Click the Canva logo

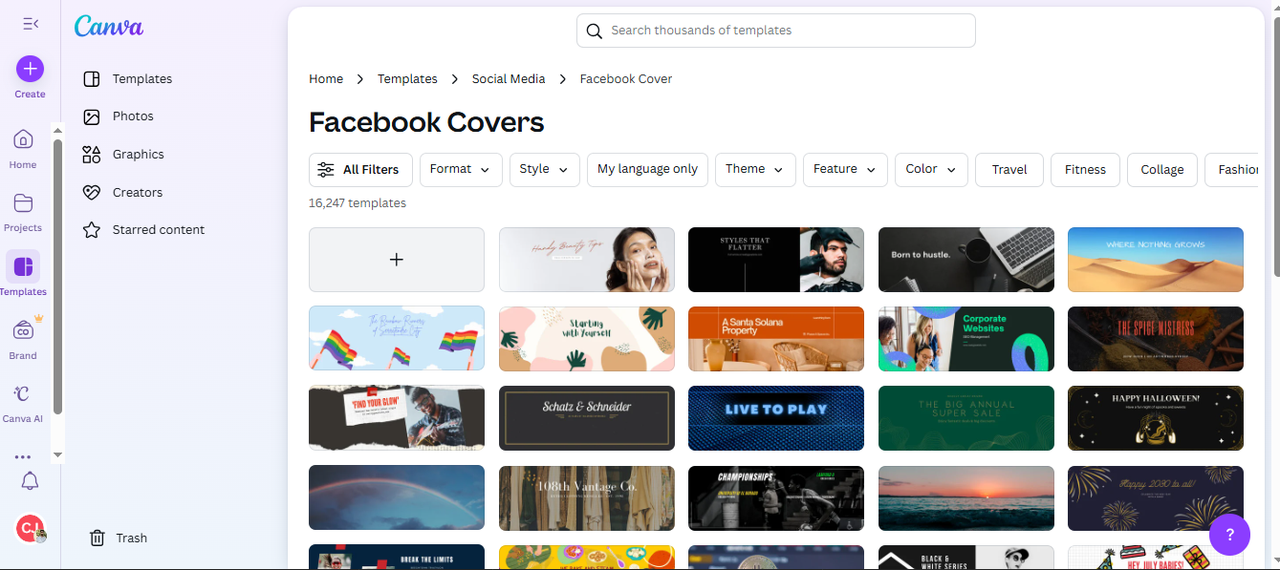click(x=109, y=27)
